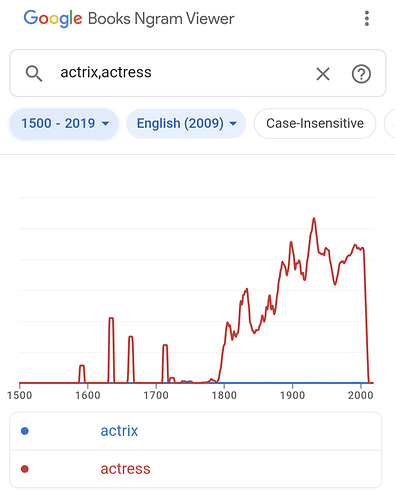Open the 1500 - 2019 year range dropdown

tap(64, 123)
